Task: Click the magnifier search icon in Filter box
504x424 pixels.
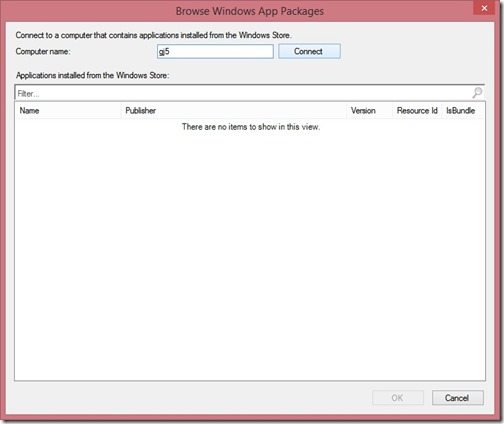Action: [477, 93]
